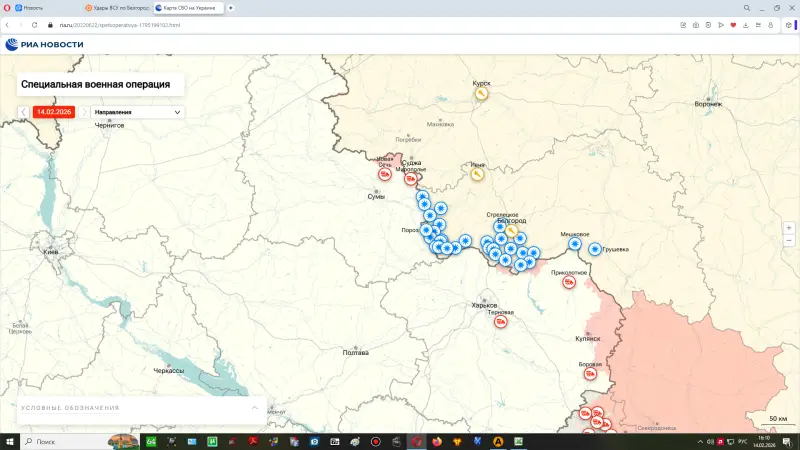Click the yellow marker near Ivnya
Image resolution: width=800 pixels, height=450 pixels.
(478, 174)
